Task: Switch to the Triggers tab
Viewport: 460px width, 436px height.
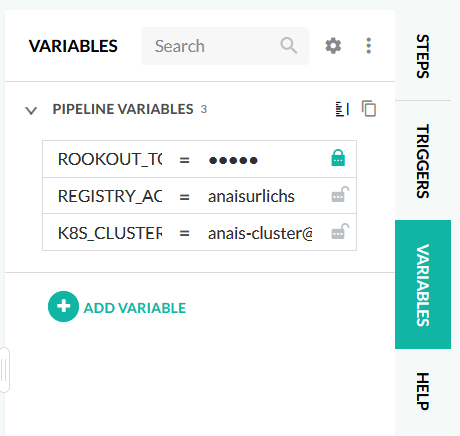Action: [423, 161]
